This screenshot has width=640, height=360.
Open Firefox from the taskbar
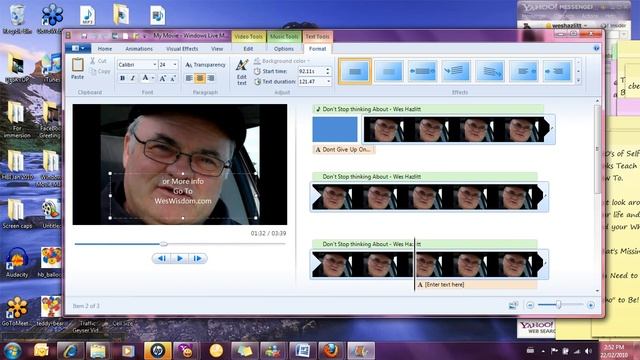coord(331,351)
